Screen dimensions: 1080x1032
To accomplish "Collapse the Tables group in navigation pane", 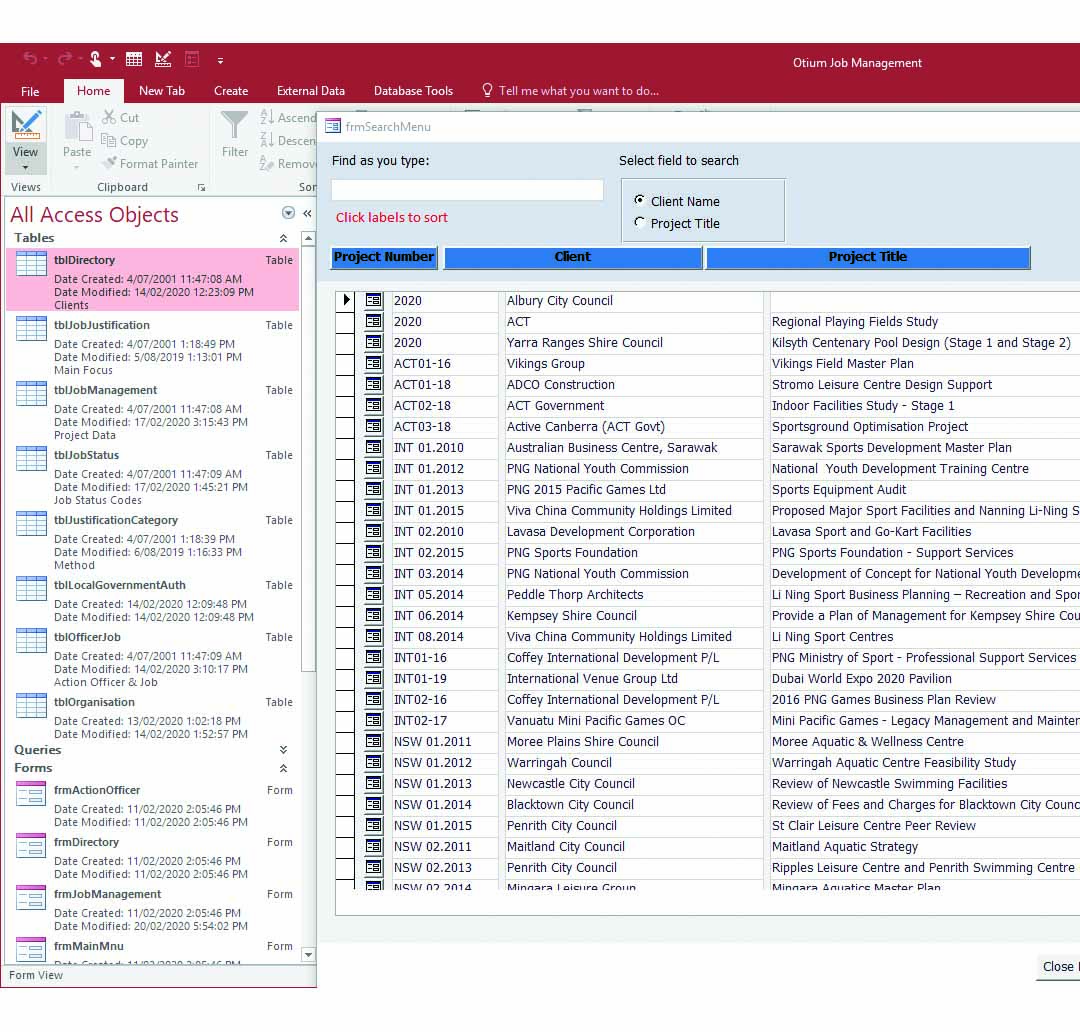I will (283, 238).
